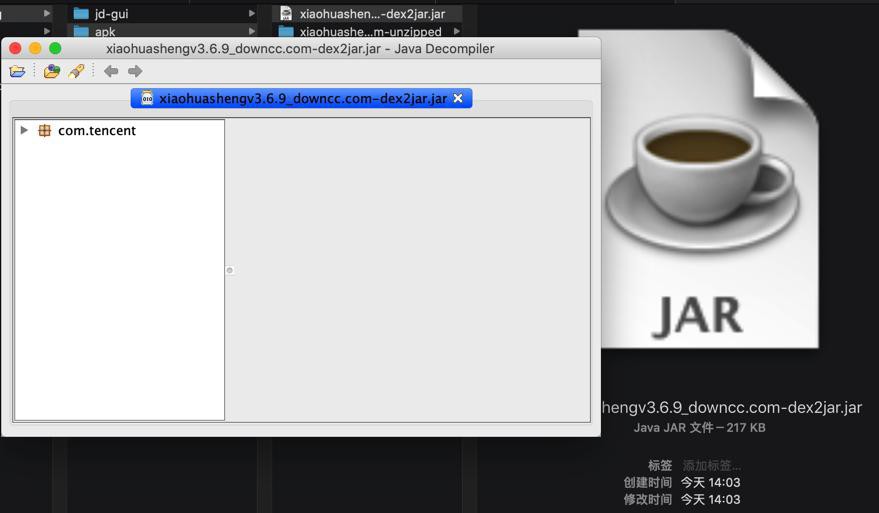879x513 pixels.
Task: Close the Java Decompiler window
Action: pyautogui.click(x=15, y=48)
